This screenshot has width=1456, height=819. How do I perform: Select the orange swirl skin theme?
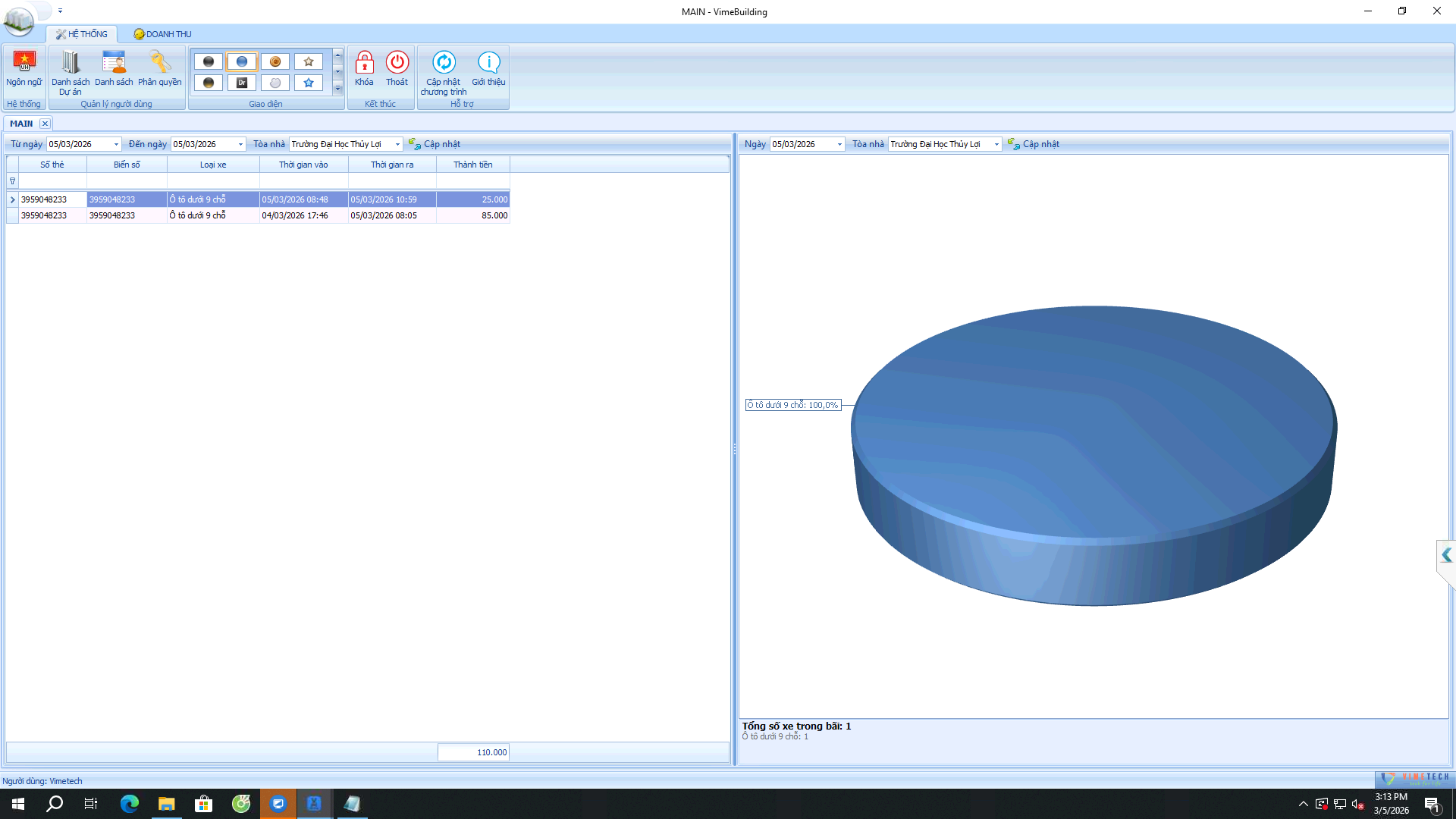(x=275, y=61)
